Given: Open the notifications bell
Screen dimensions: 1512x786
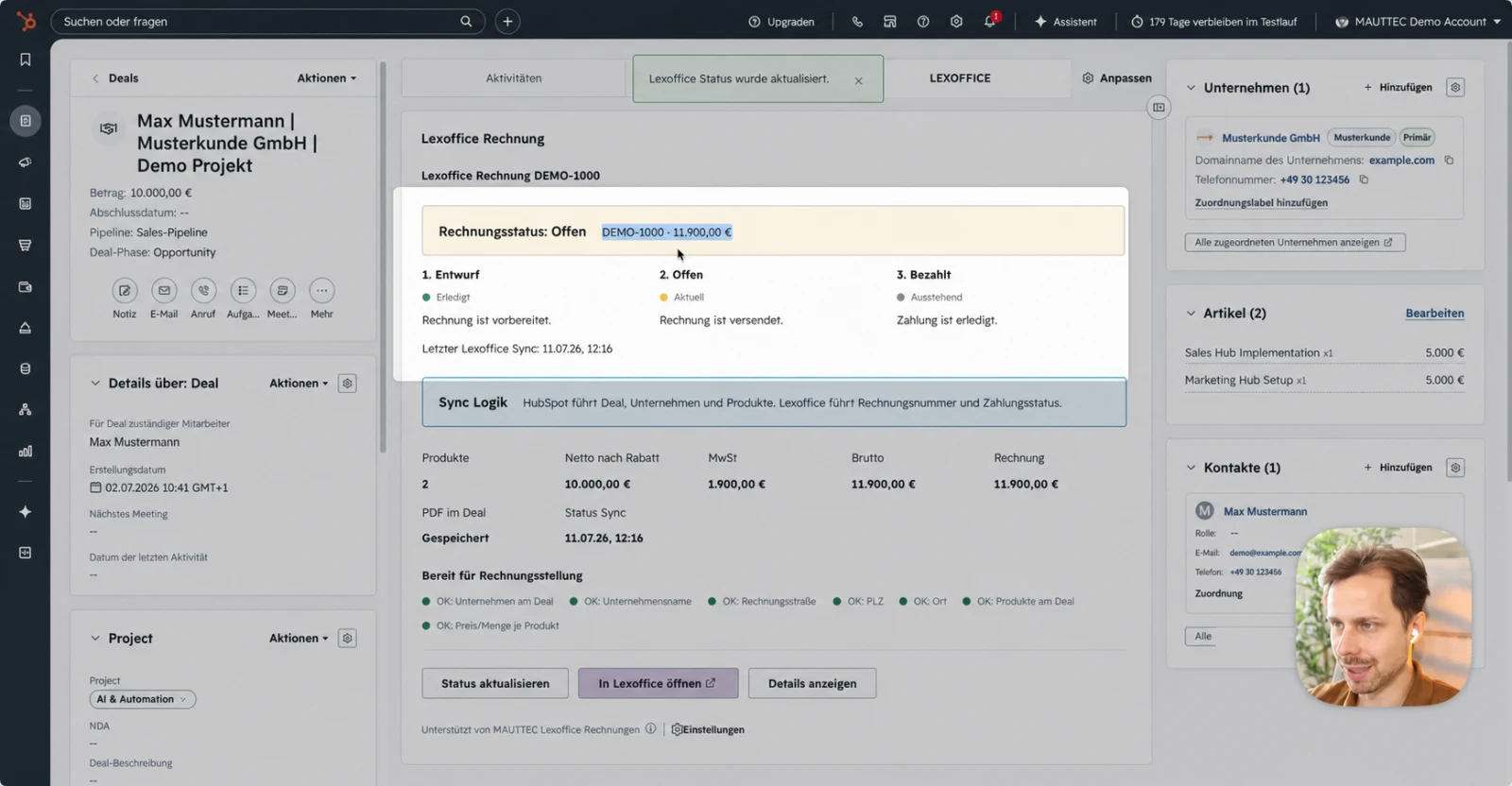Looking at the screenshot, I should pyautogui.click(x=989, y=21).
